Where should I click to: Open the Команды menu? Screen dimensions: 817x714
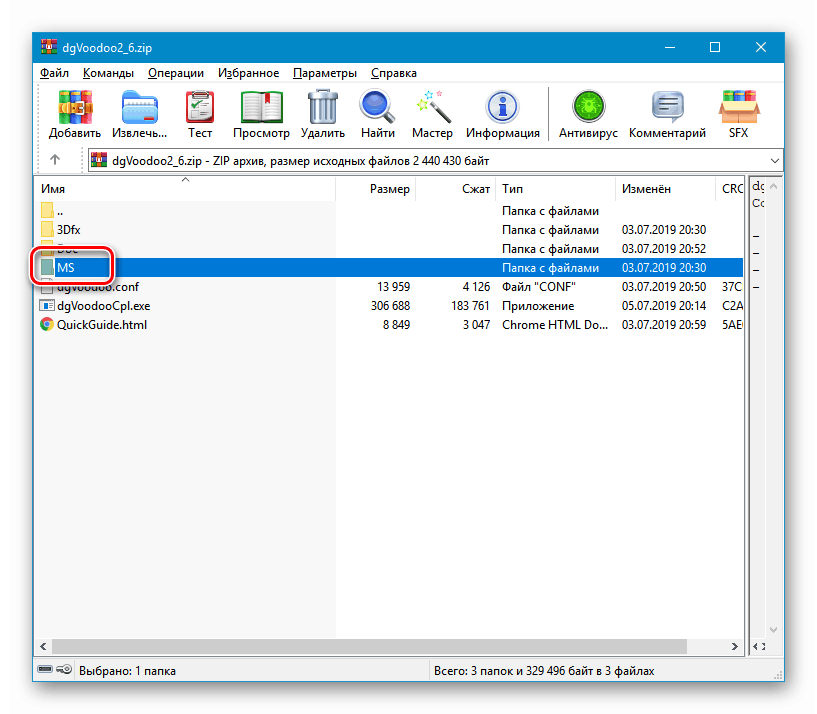coord(108,73)
